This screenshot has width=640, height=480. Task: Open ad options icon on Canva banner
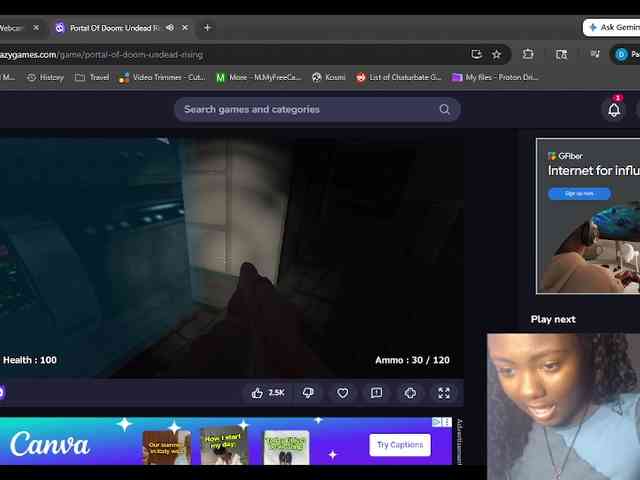tap(448, 422)
